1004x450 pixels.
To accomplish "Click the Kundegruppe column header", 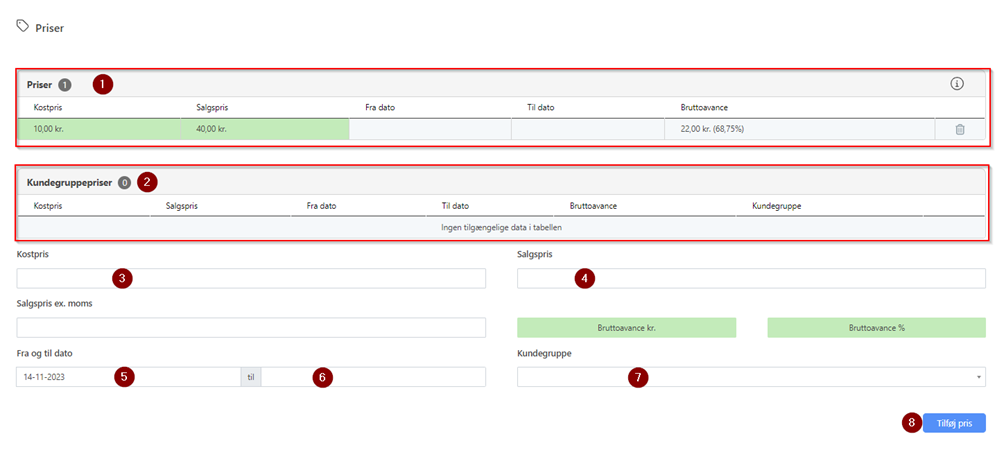I will coord(775,206).
